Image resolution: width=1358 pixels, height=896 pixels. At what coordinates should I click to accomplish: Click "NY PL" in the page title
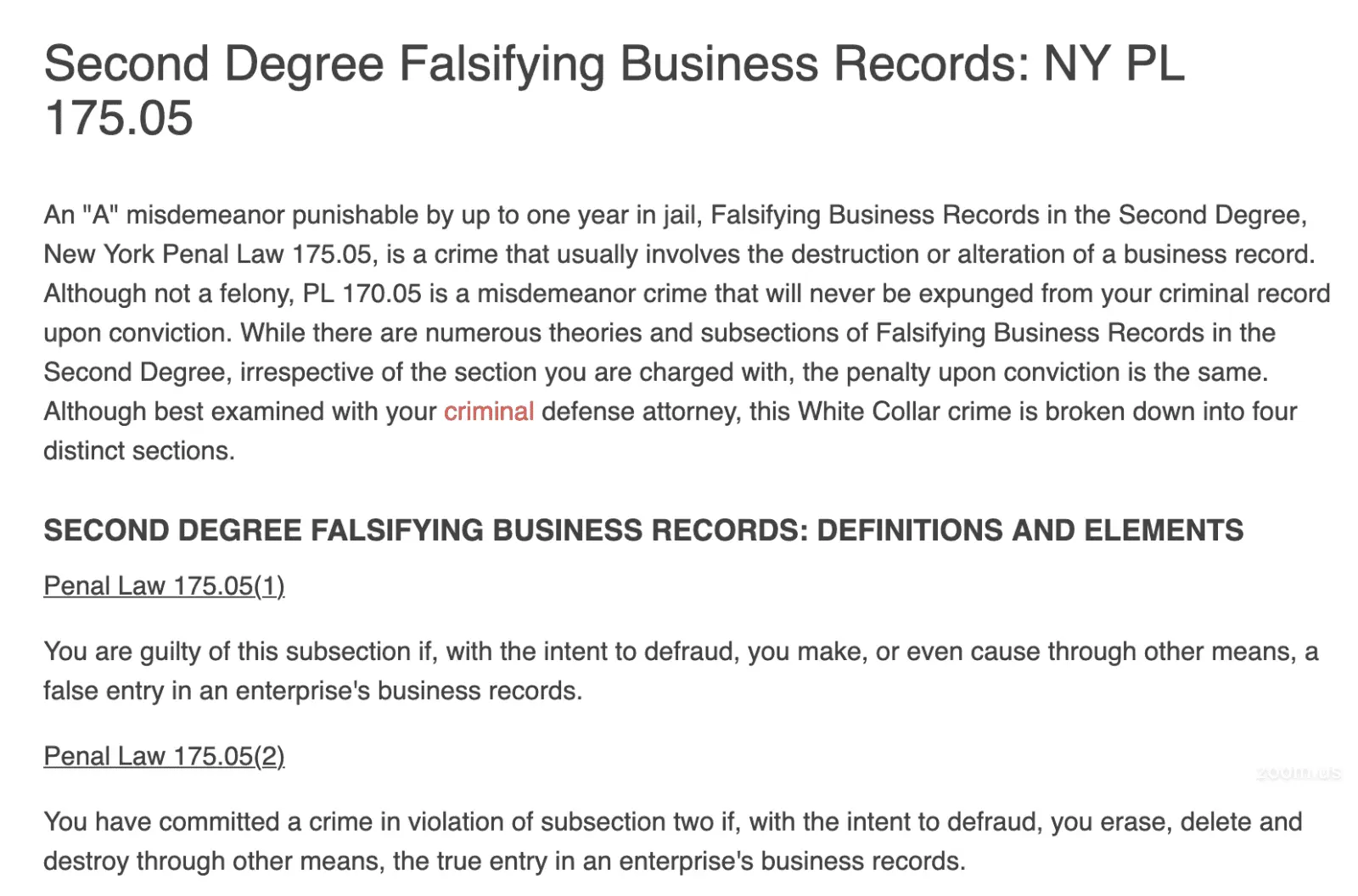pyautogui.click(x=1114, y=64)
